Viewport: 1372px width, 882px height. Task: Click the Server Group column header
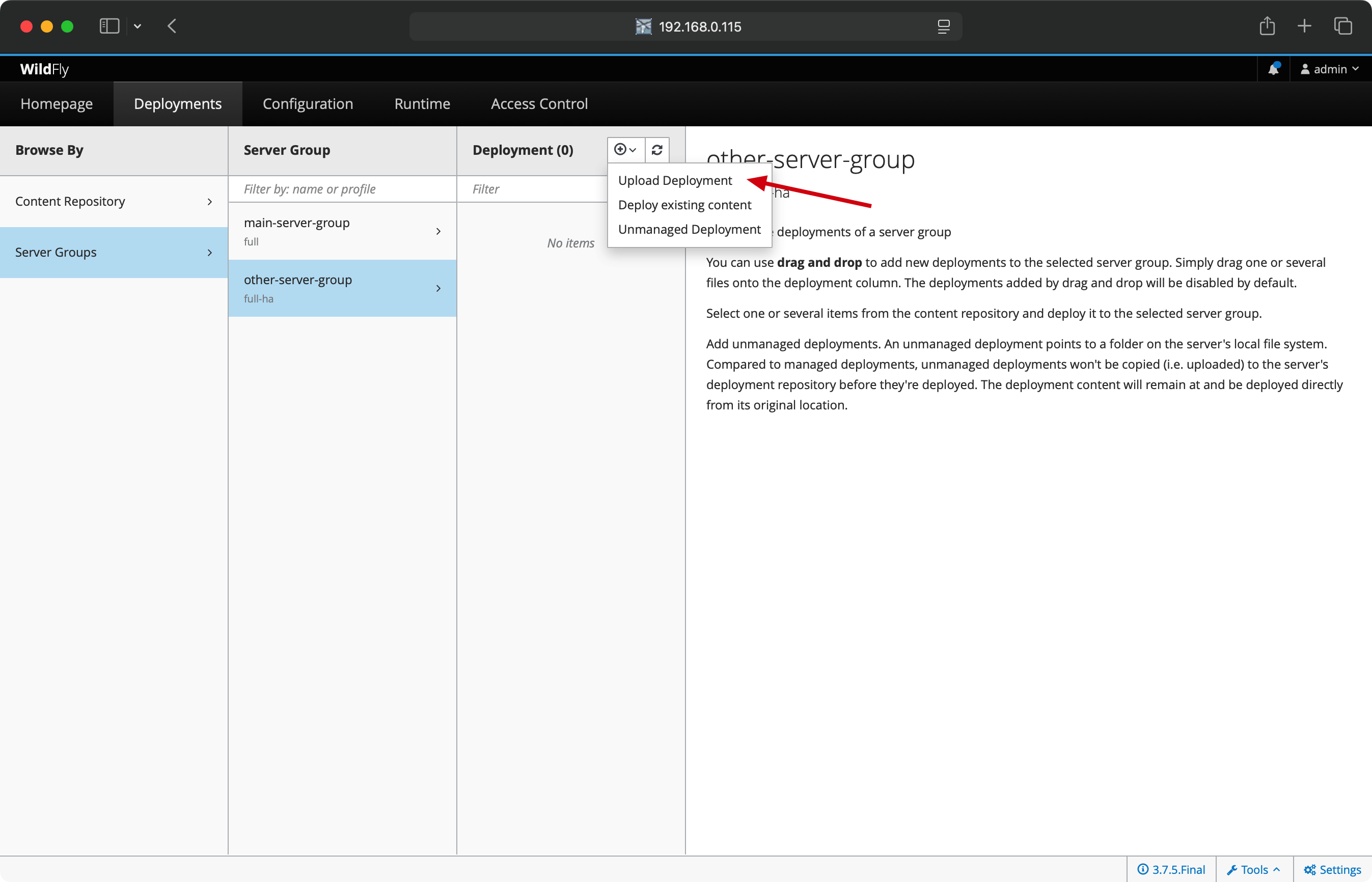point(287,150)
